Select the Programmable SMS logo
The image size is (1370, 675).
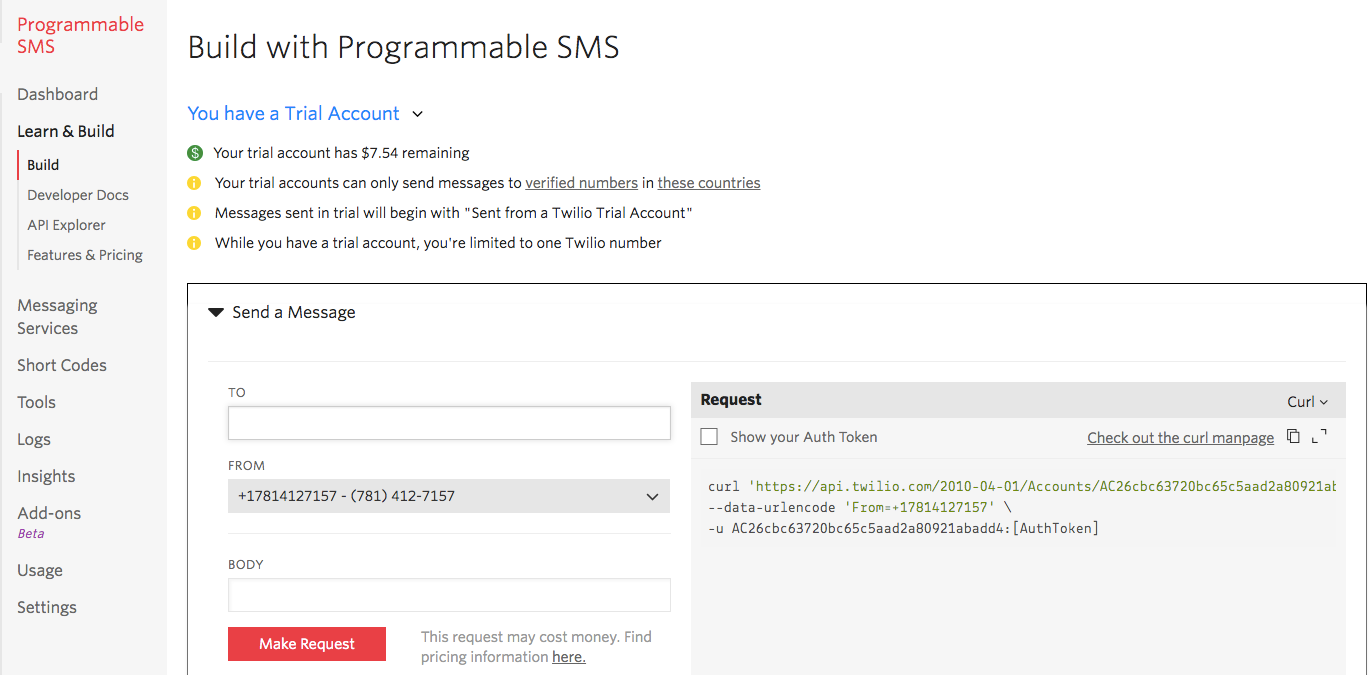point(79,35)
